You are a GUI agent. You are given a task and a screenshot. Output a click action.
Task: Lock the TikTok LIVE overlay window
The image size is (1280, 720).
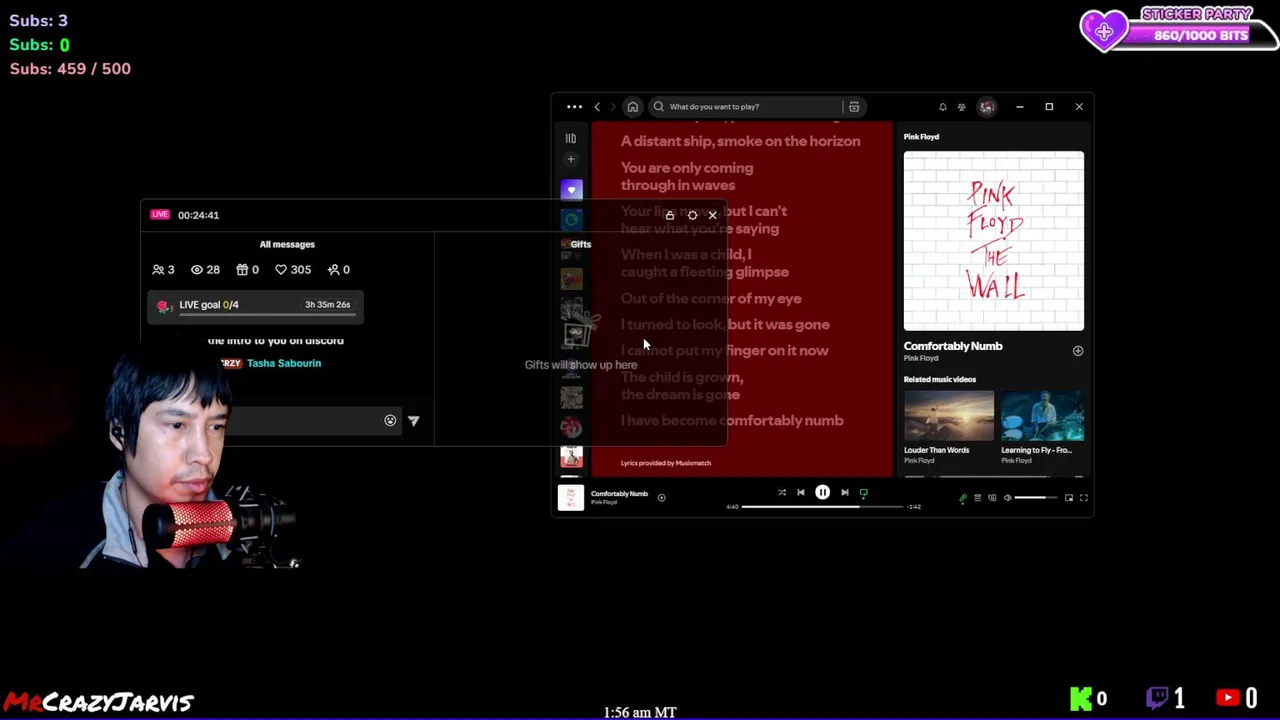click(670, 215)
